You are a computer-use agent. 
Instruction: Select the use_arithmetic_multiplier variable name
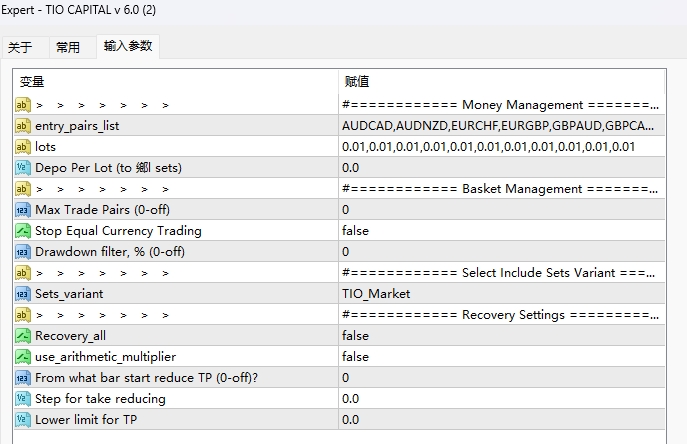coord(106,357)
